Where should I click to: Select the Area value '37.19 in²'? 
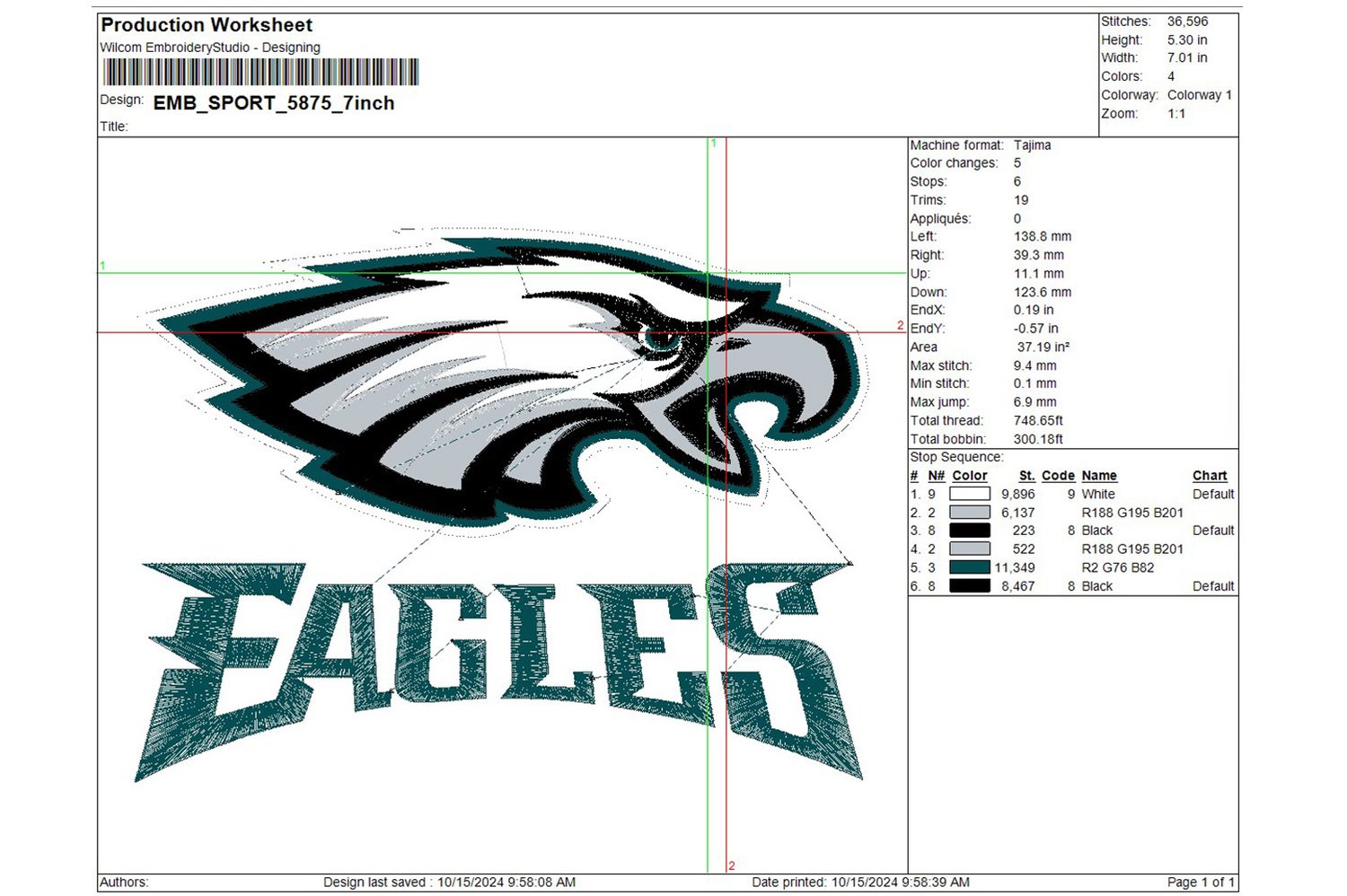pyautogui.click(x=1043, y=347)
